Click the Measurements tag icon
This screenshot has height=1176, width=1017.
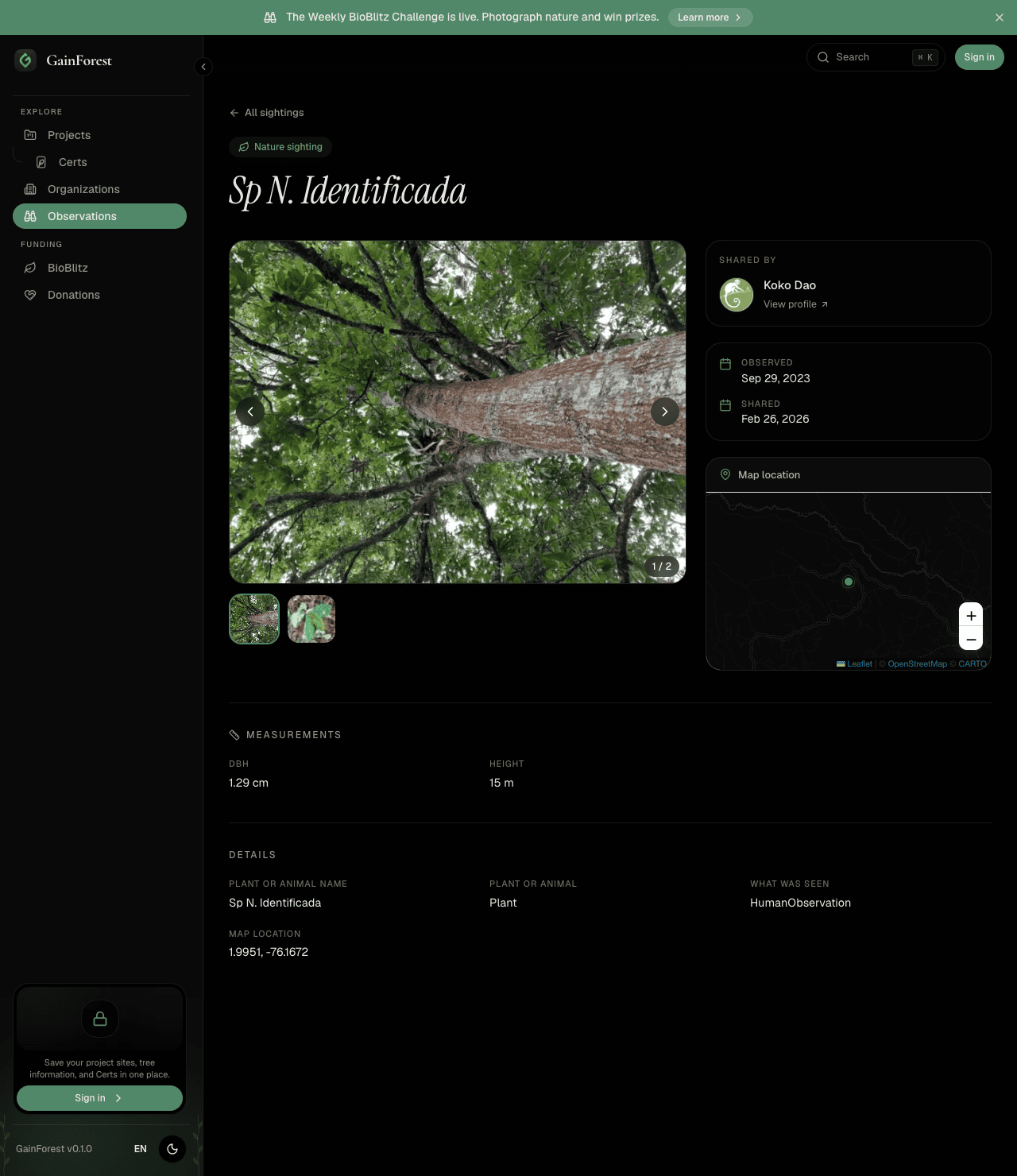point(234,735)
